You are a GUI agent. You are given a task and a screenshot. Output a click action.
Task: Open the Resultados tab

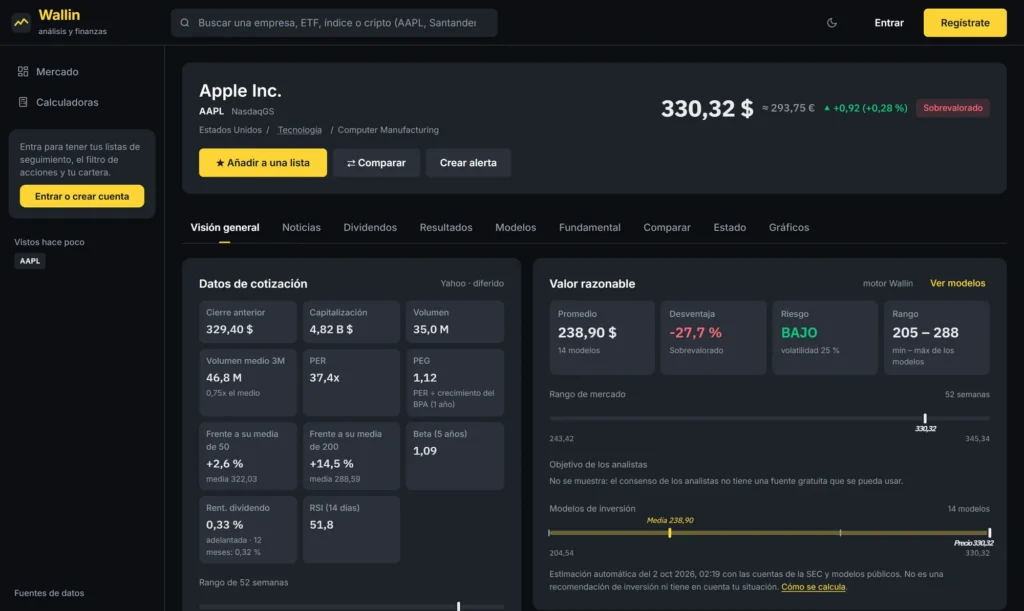coord(445,227)
